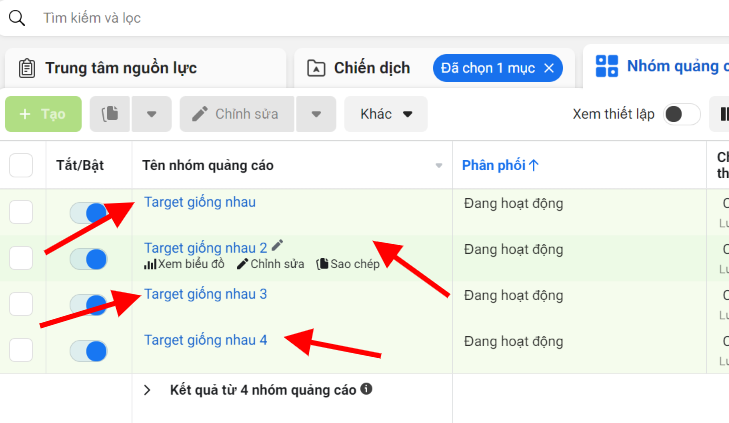
Task: Tick the select-all header checkbox
Action: (21, 165)
